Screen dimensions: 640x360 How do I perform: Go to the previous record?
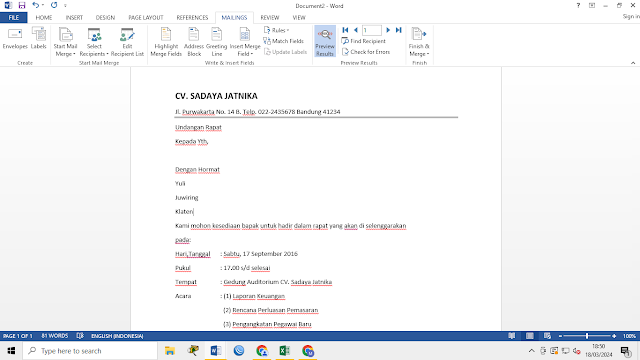pos(356,30)
